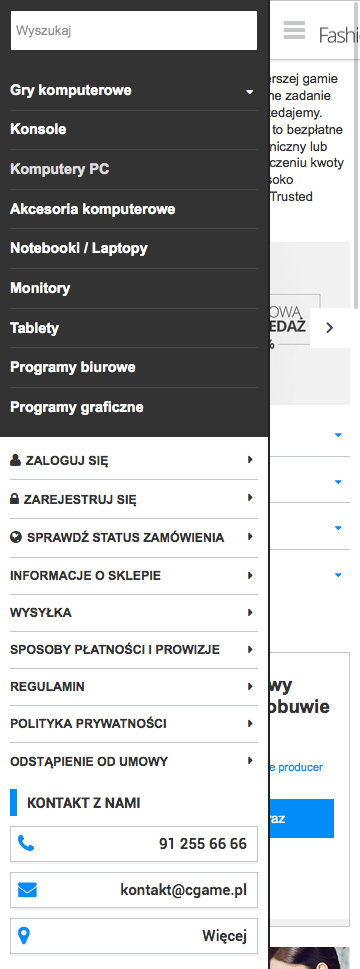
Task: Click the hamburger menu icon
Action: coord(295,30)
